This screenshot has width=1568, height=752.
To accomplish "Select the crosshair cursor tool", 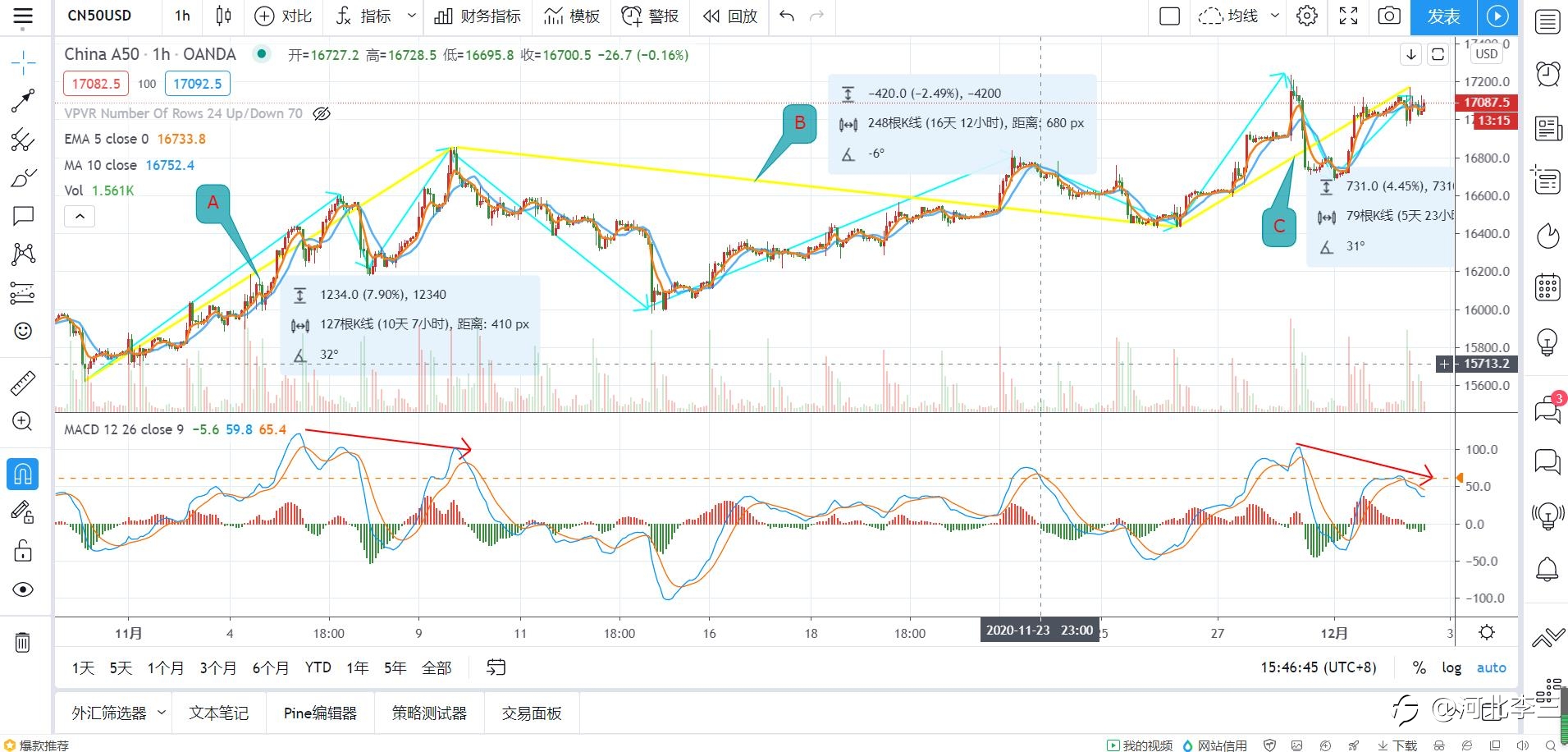I will (x=23, y=62).
